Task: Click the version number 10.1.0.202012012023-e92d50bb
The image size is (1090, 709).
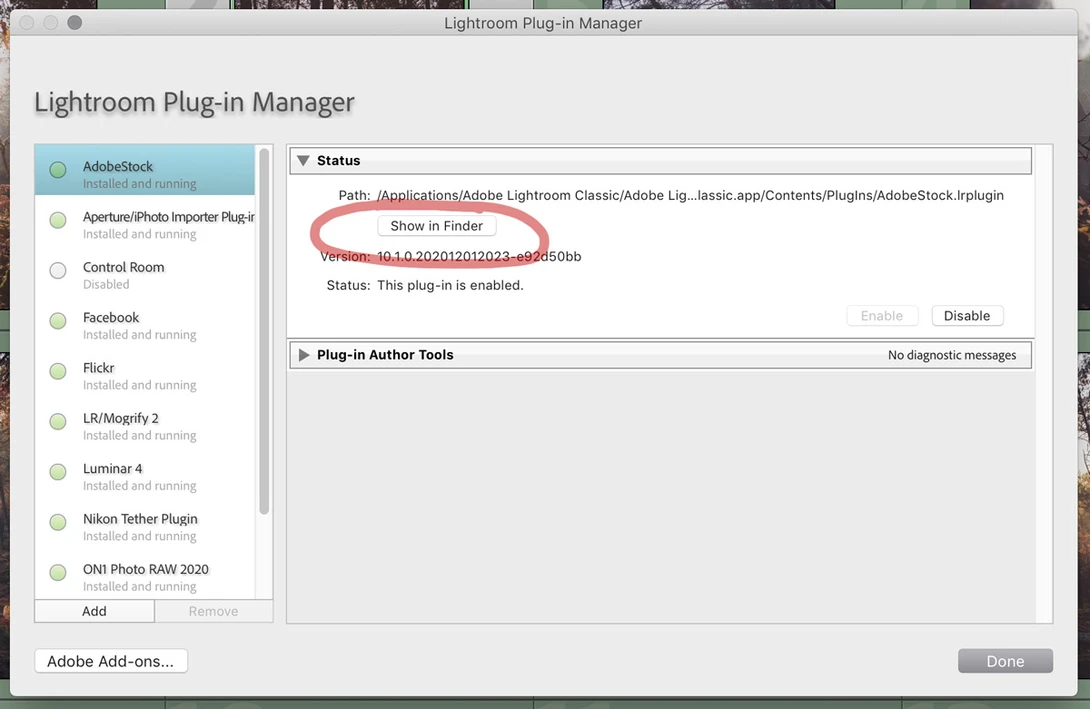Action: (x=479, y=256)
